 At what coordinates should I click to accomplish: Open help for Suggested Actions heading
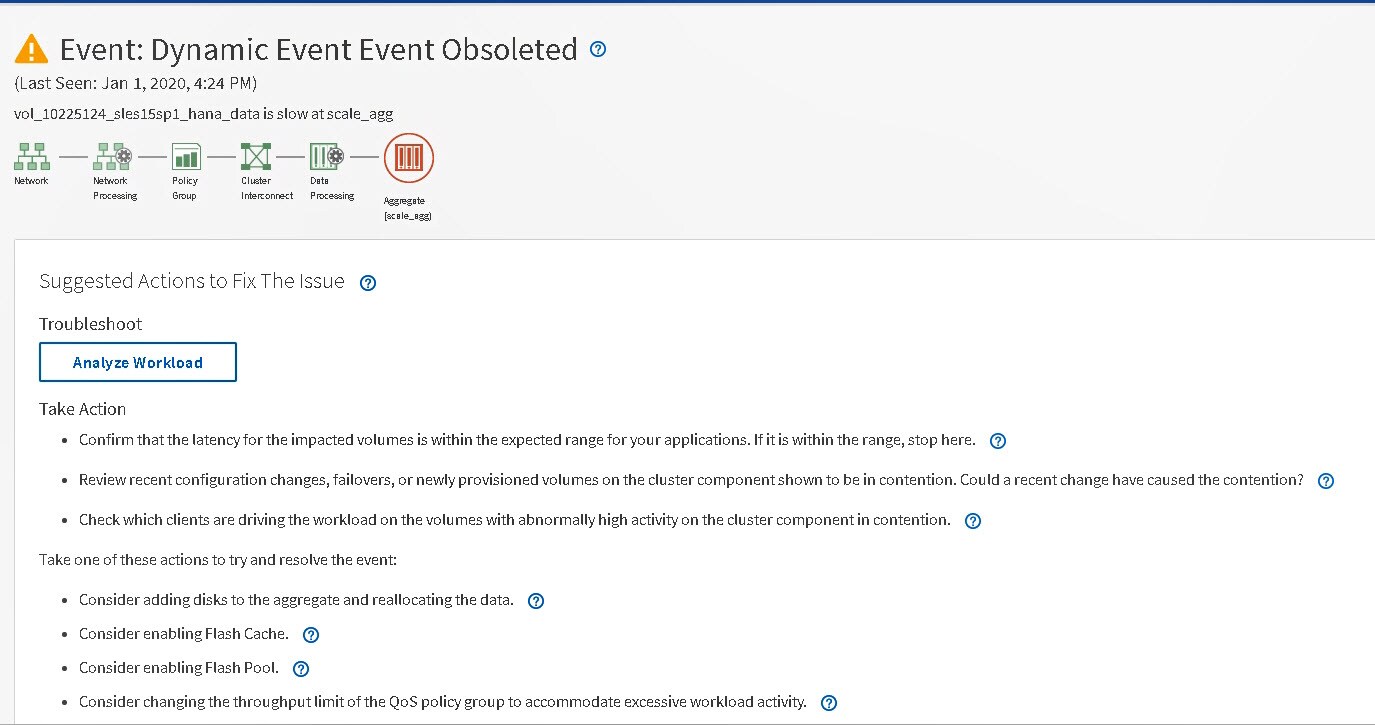click(x=368, y=283)
